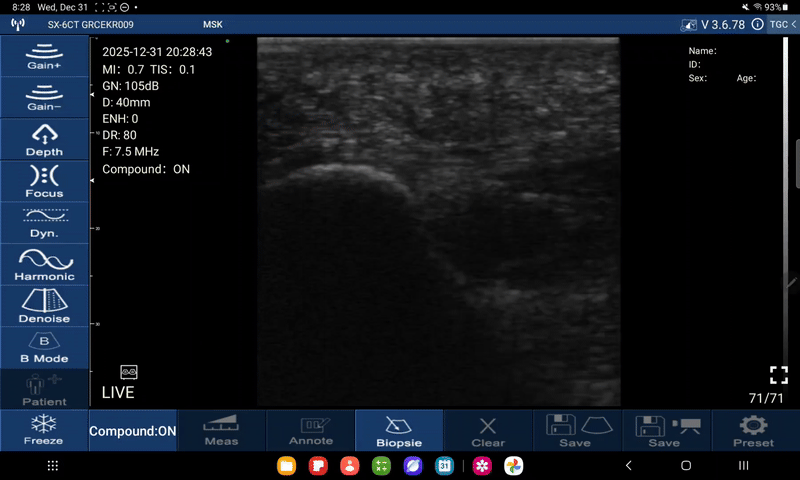Tap the ultrasound scan image
Screen dimensions: 800x480
coord(438,221)
